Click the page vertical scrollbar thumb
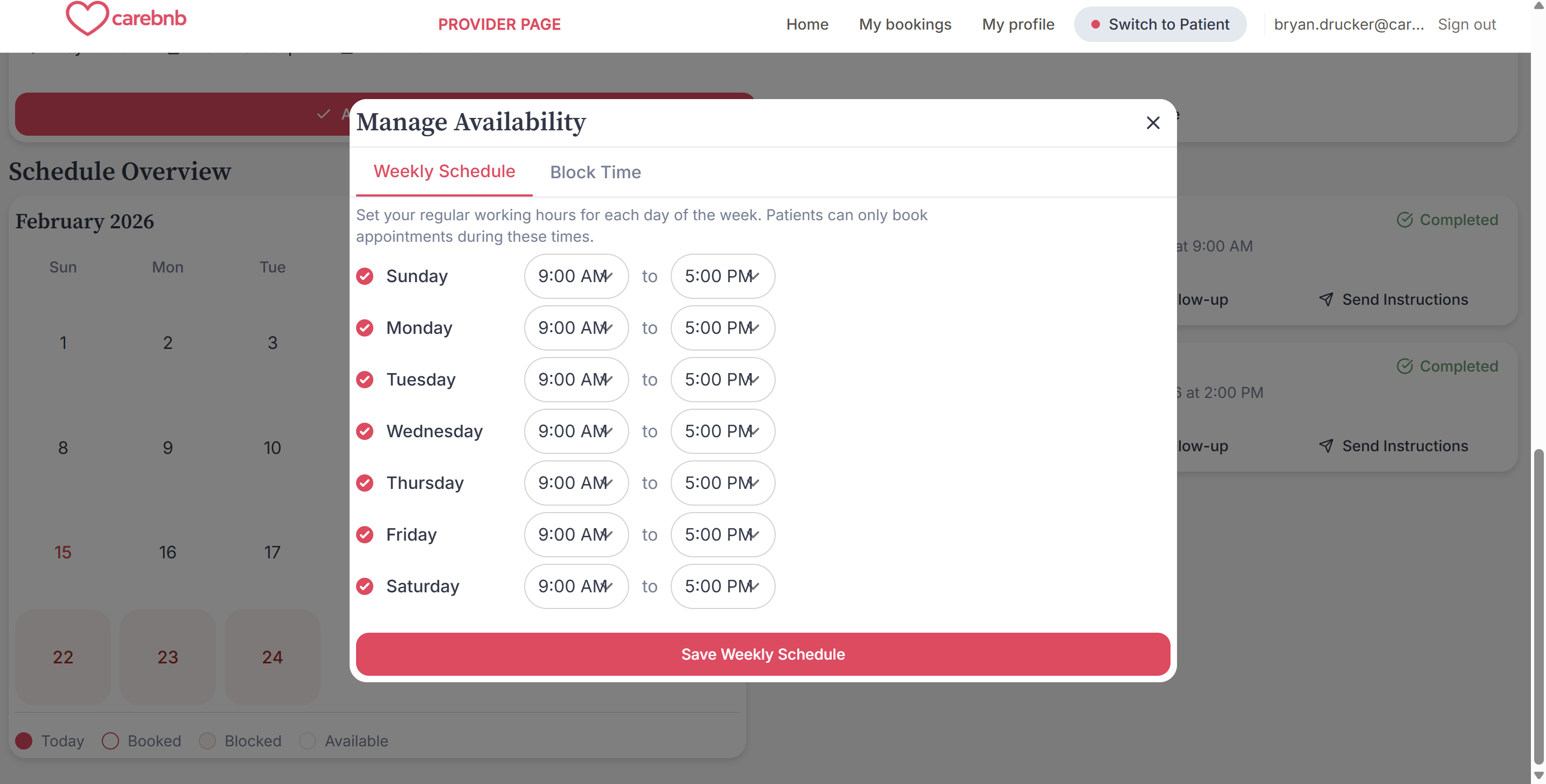 click(x=1538, y=606)
